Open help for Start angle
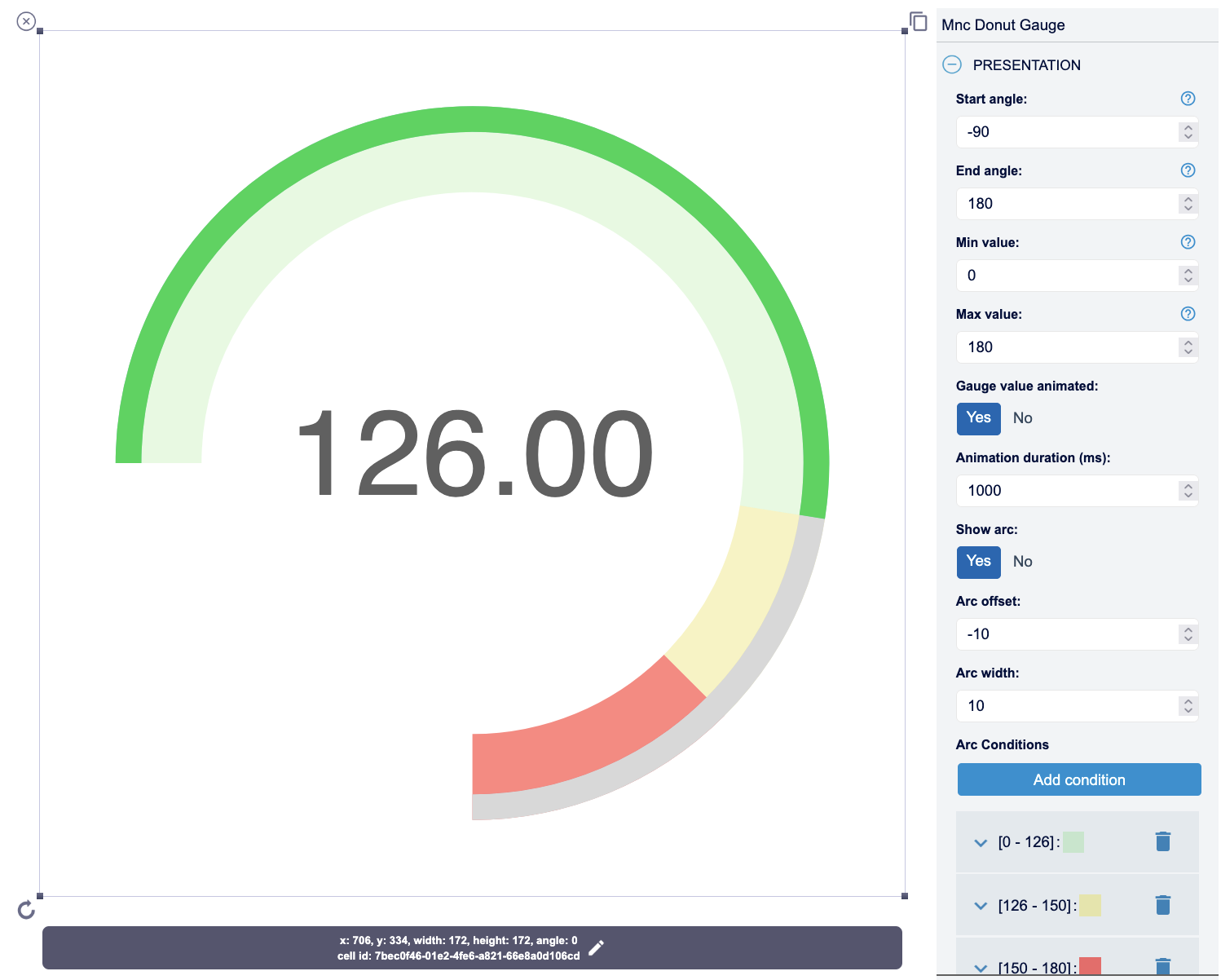Screen dimensions: 1221x980 pyautogui.click(x=1188, y=99)
